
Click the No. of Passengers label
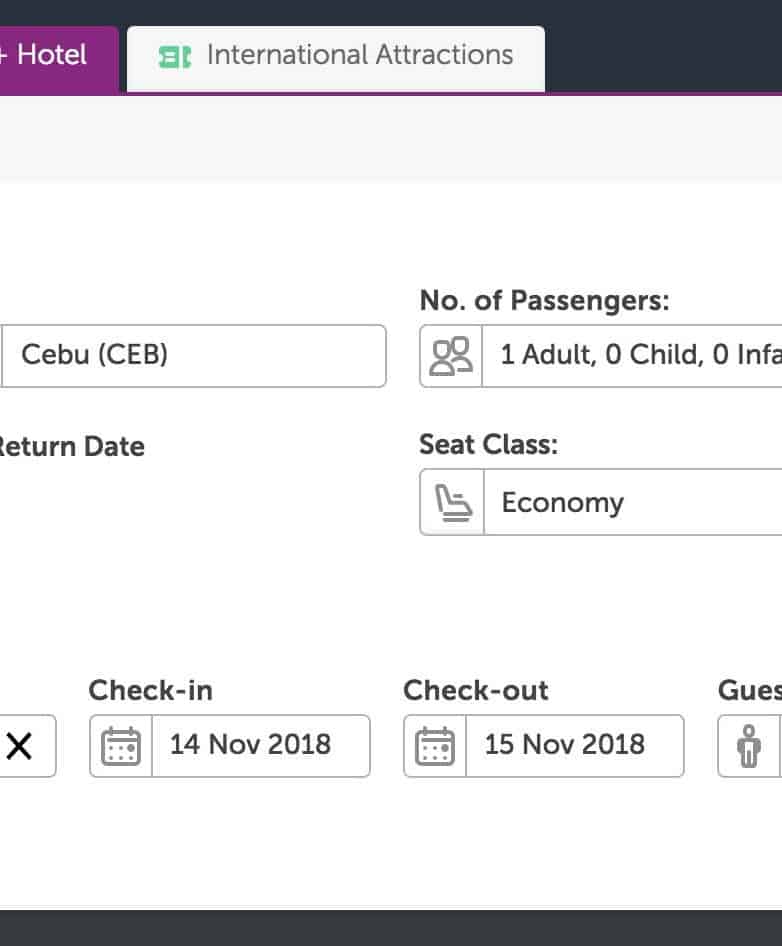point(544,300)
